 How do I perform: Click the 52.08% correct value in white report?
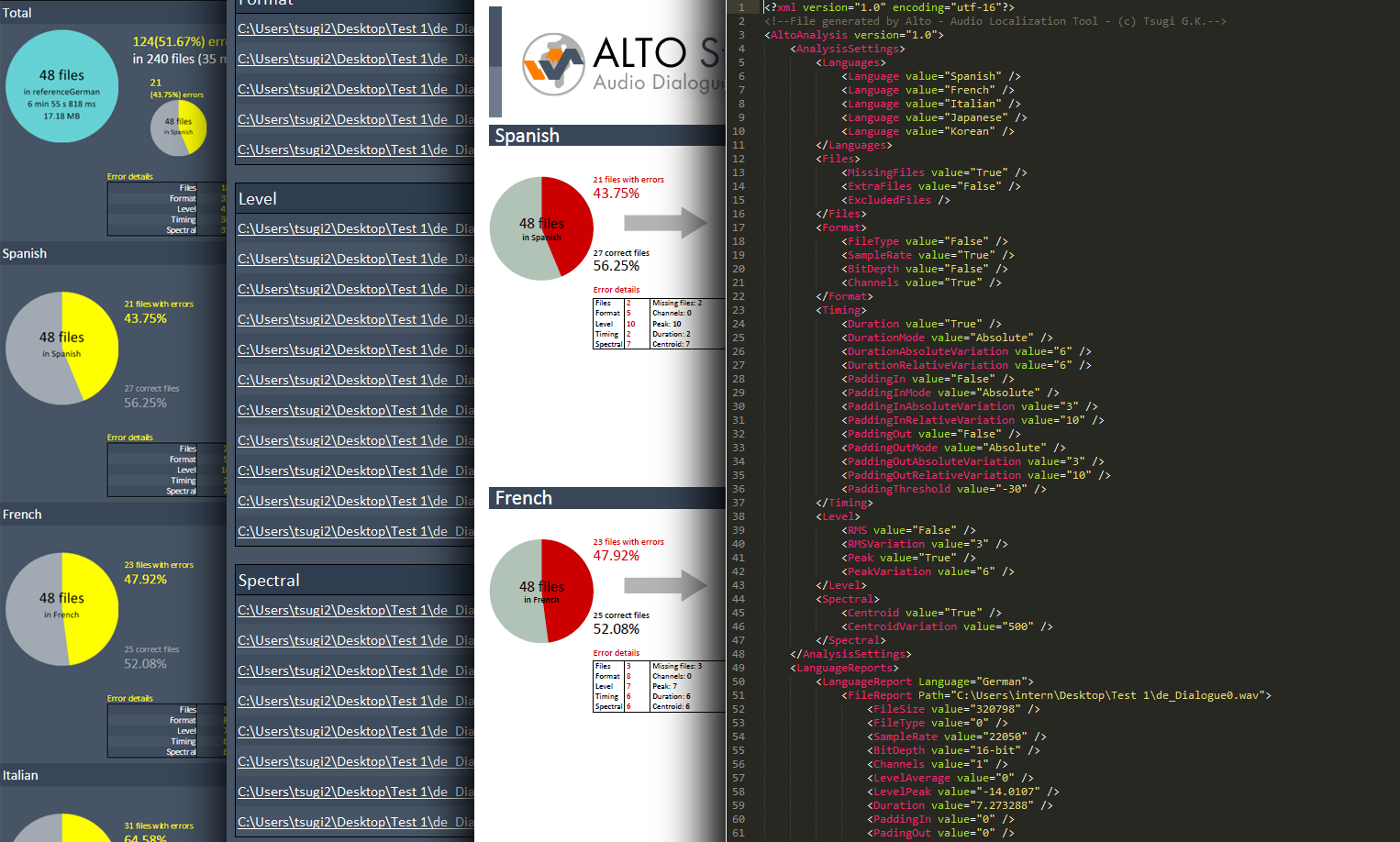pyautogui.click(x=617, y=629)
